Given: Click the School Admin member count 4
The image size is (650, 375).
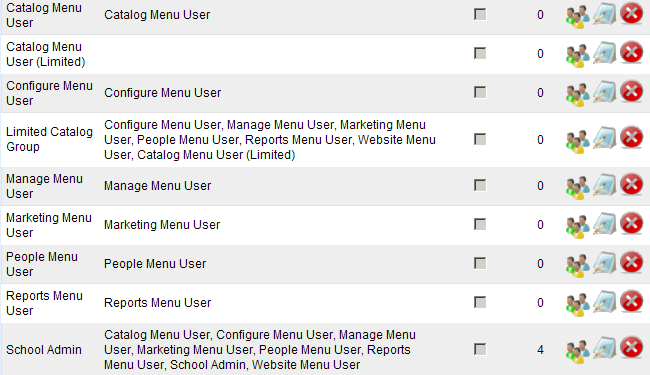Looking at the screenshot, I should 540,350.
